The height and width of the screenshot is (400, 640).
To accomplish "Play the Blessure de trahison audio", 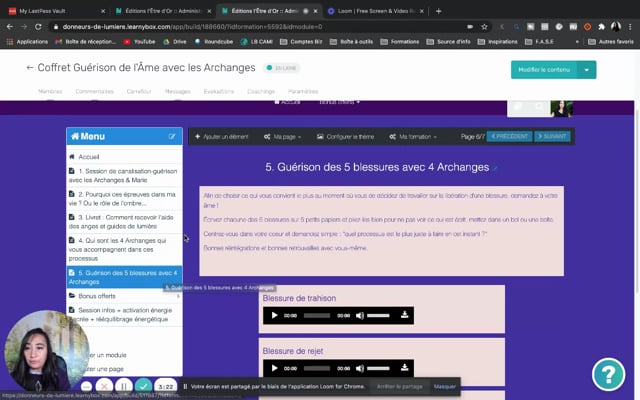I will [274, 316].
